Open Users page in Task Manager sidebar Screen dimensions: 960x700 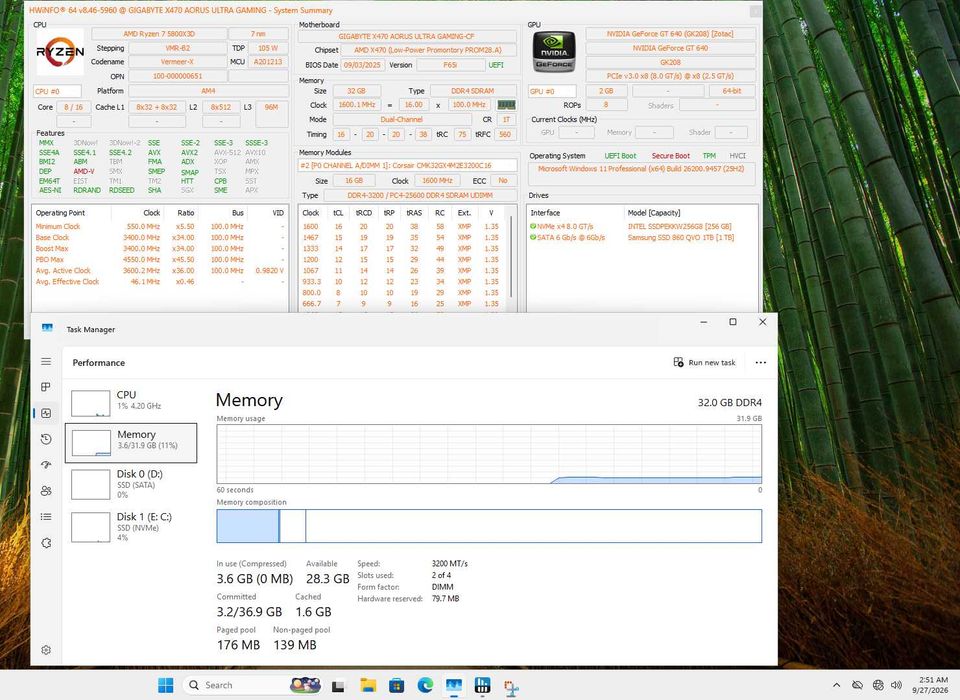46,491
